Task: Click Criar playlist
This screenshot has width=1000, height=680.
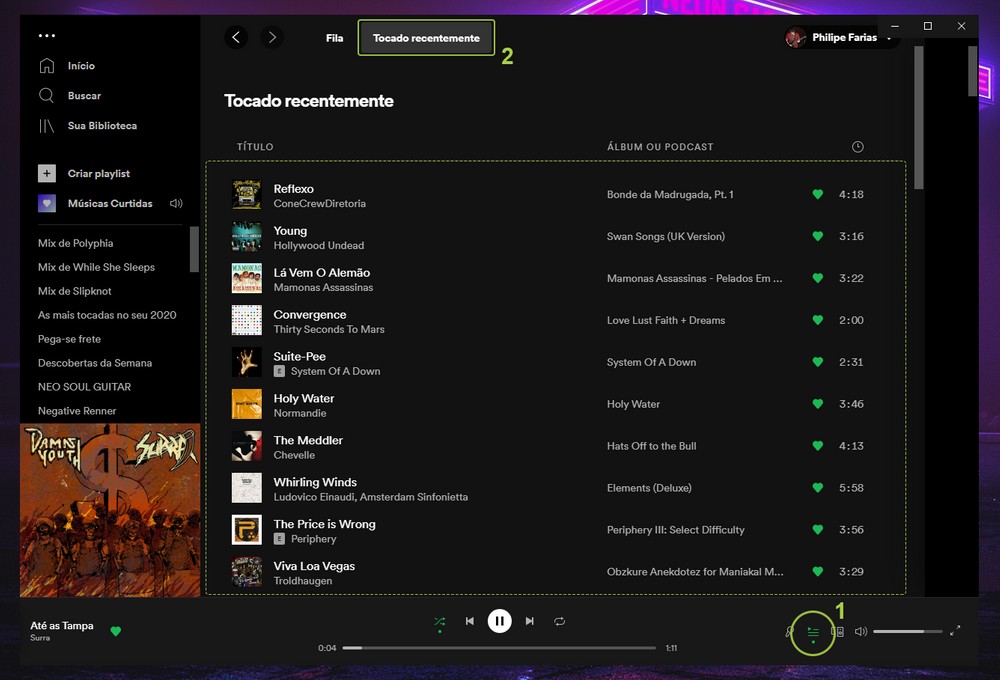Action: click(x=98, y=174)
